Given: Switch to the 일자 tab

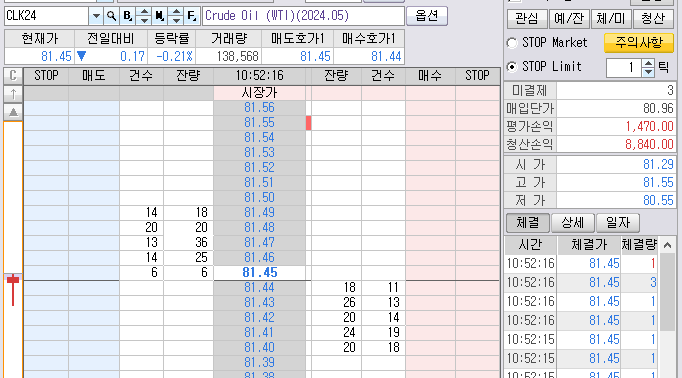Looking at the screenshot, I should [x=618, y=223].
